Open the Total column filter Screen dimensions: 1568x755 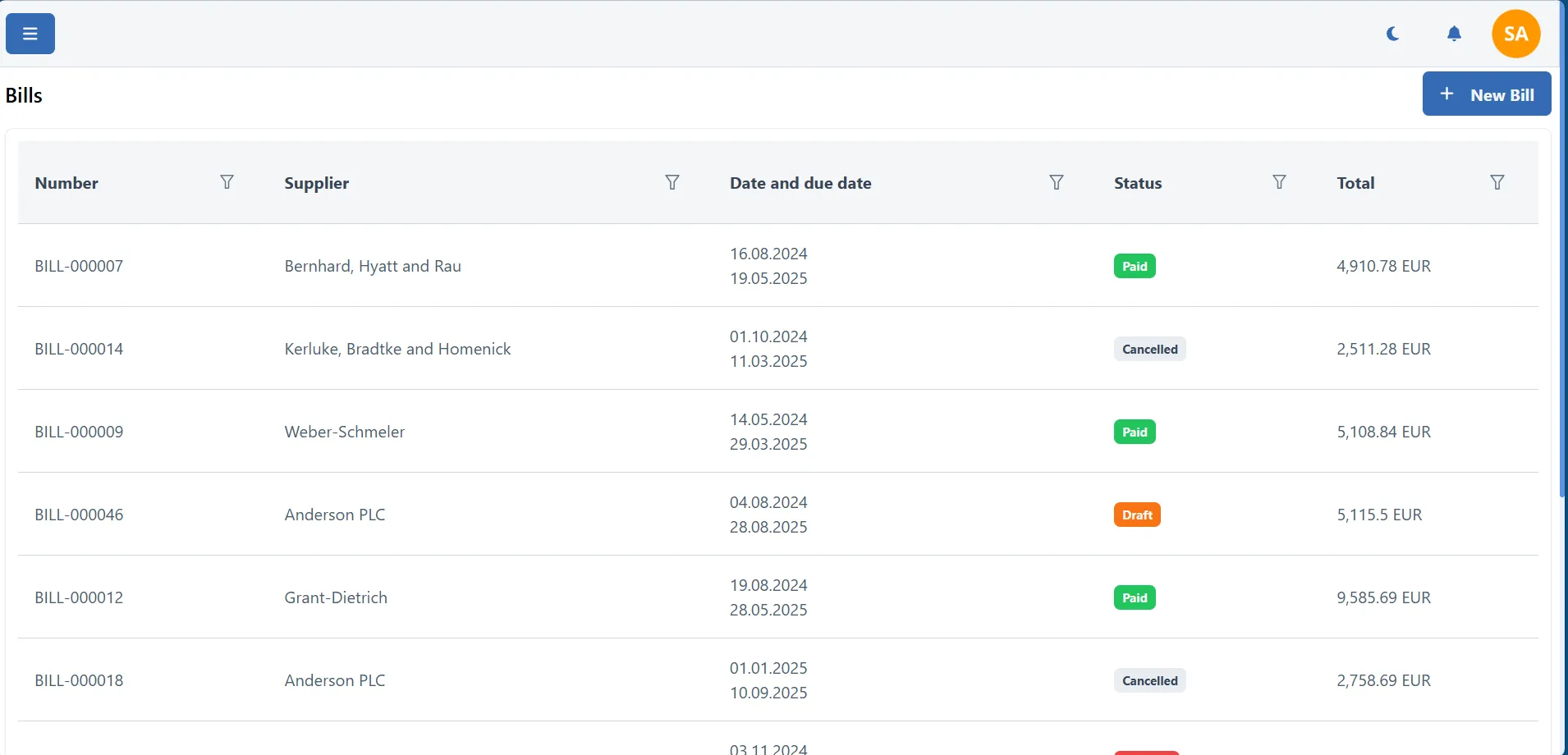tap(1497, 182)
